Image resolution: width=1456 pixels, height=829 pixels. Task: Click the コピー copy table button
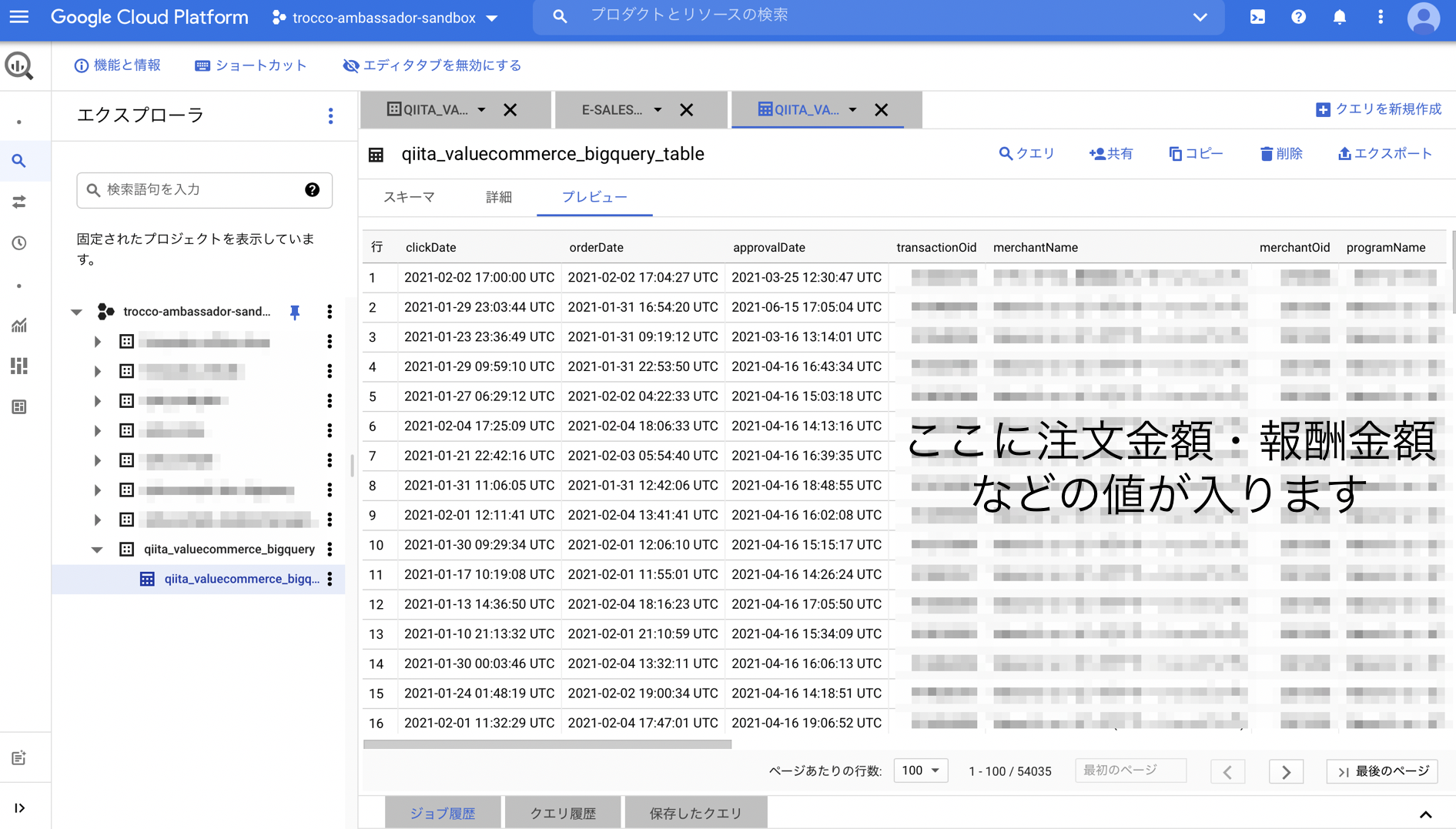1196,154
